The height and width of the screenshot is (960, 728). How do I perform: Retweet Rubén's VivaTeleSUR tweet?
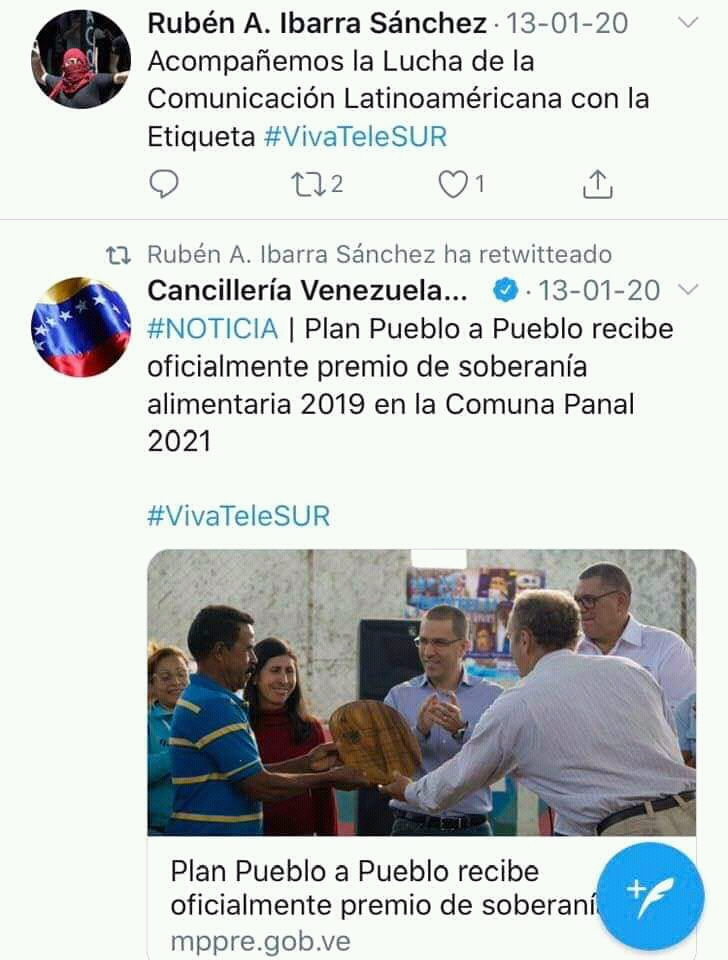307,184
